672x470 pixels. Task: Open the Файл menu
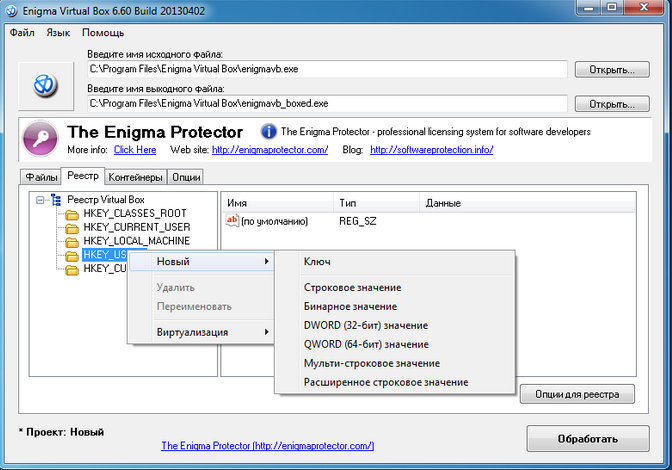(x=22, y=33)
